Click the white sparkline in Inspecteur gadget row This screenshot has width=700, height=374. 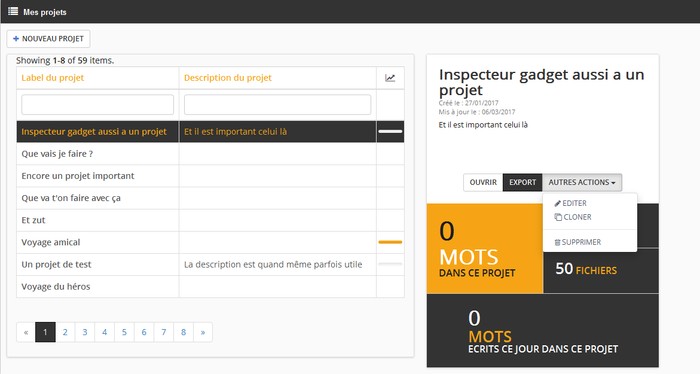click(390, 132)
